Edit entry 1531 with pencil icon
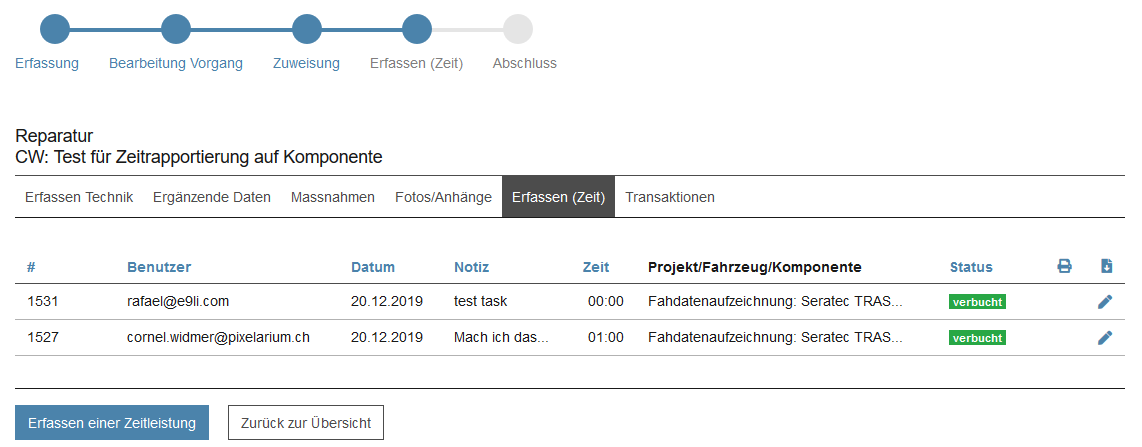 1105,301
